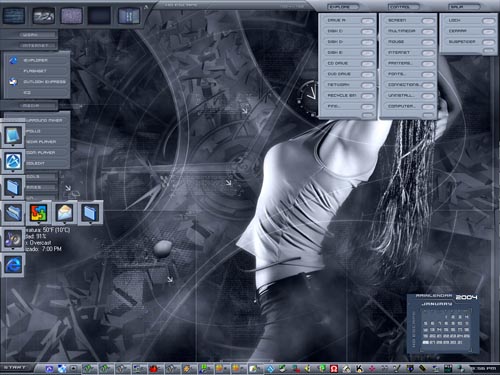The height and width of the screenshot is (375, 500).
Task: Click the 2004 year in calendar
Action: (x=466, y=297)
